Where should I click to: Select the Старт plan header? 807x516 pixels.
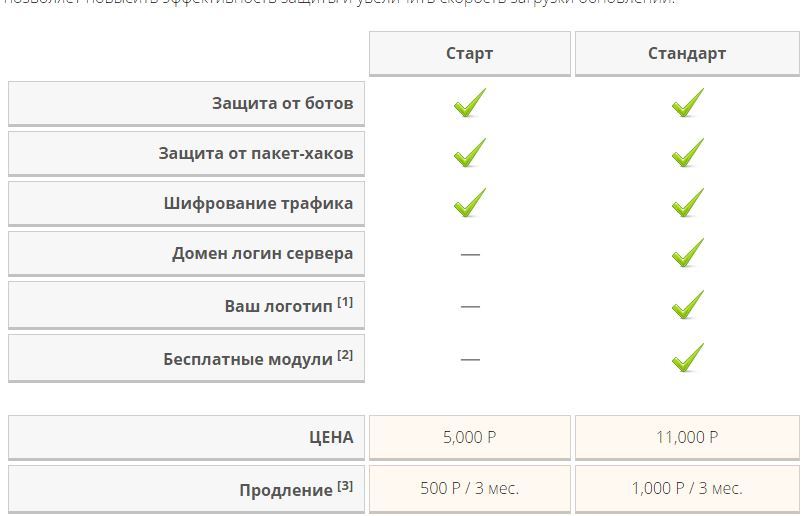(x=469, y=54)
